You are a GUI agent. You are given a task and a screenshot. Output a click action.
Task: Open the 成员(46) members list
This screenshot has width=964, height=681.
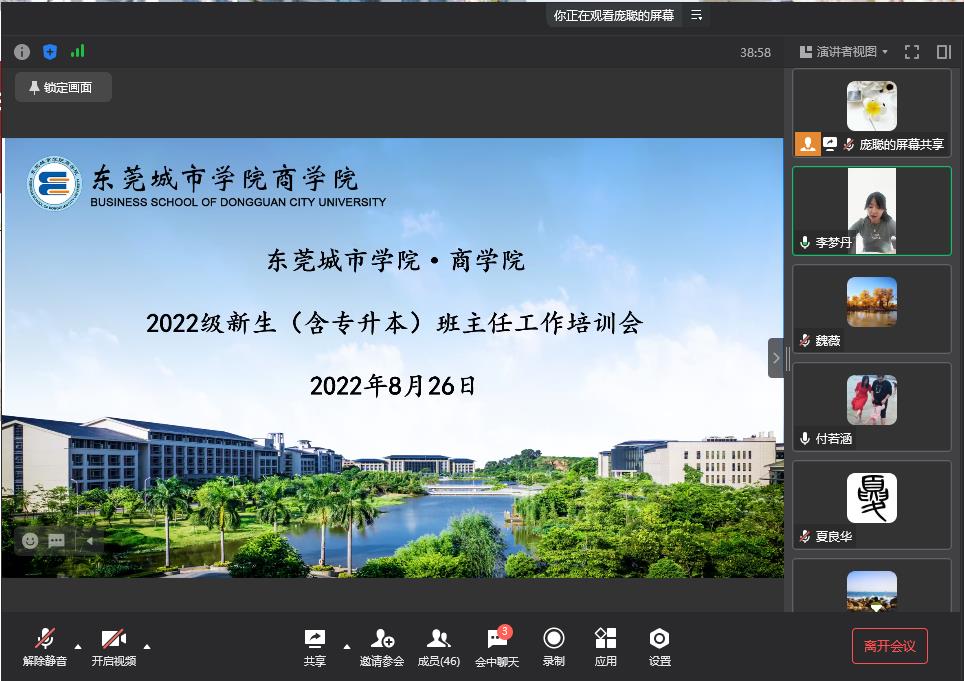438,647
